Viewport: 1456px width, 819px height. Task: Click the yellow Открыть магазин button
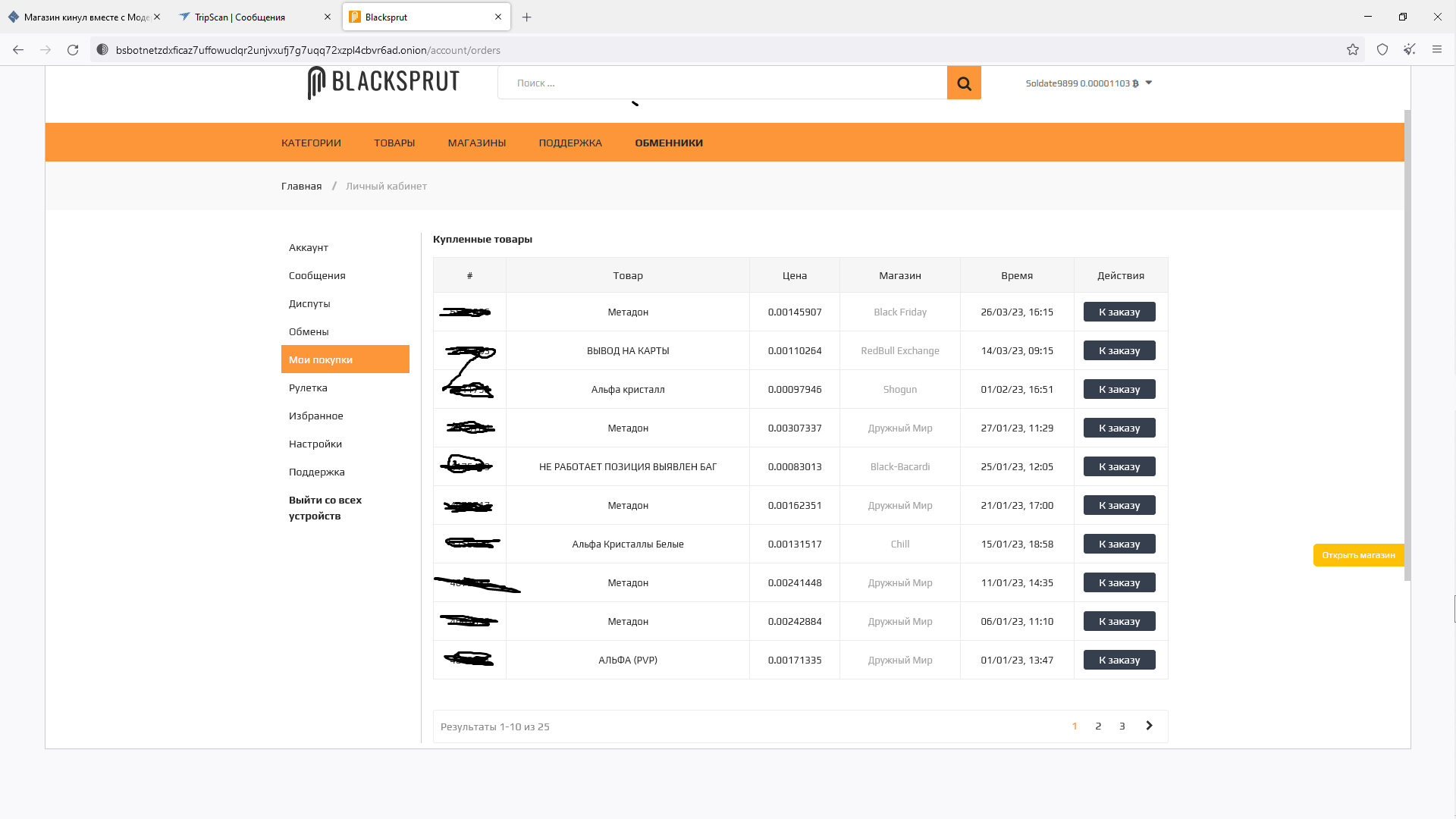[1358, 555]
